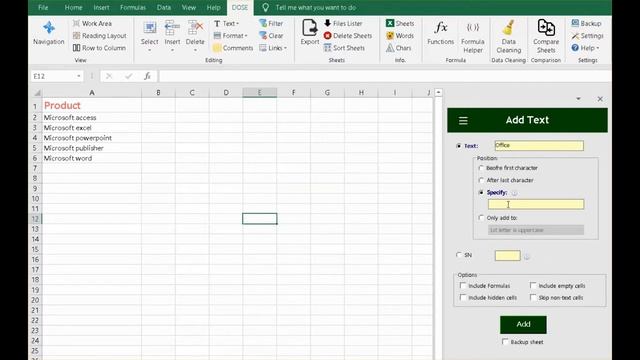
Task: Open the Help dropdown in Settings group
Action: point(585,48)
